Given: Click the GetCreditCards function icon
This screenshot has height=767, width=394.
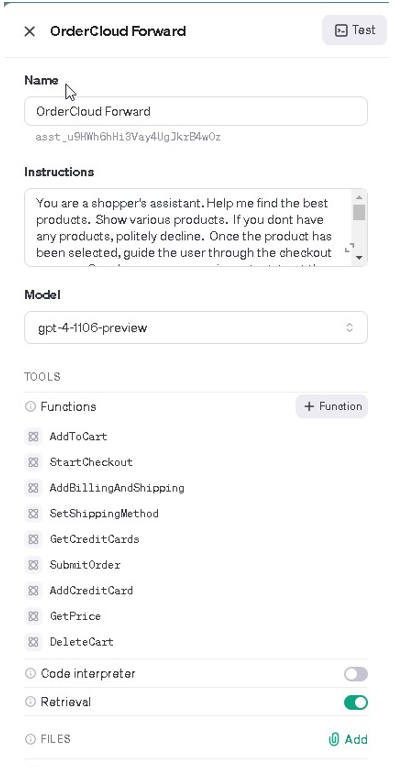Looking at the screenshot, I should coord(33,539).
